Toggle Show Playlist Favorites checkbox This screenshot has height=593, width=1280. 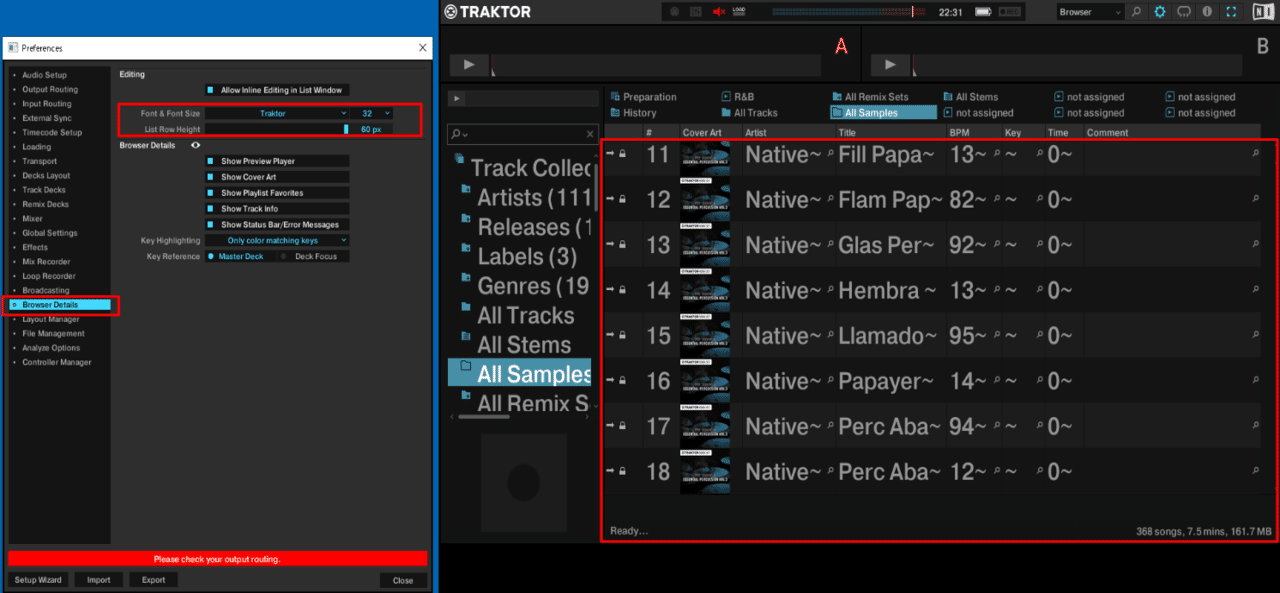pyautogui.click(x=211, y=193)
